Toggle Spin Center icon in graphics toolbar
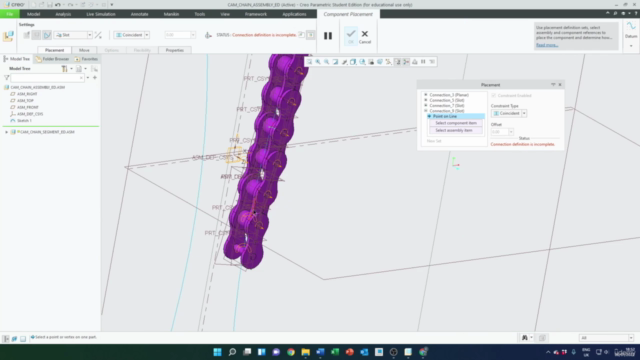 (406, 62)
